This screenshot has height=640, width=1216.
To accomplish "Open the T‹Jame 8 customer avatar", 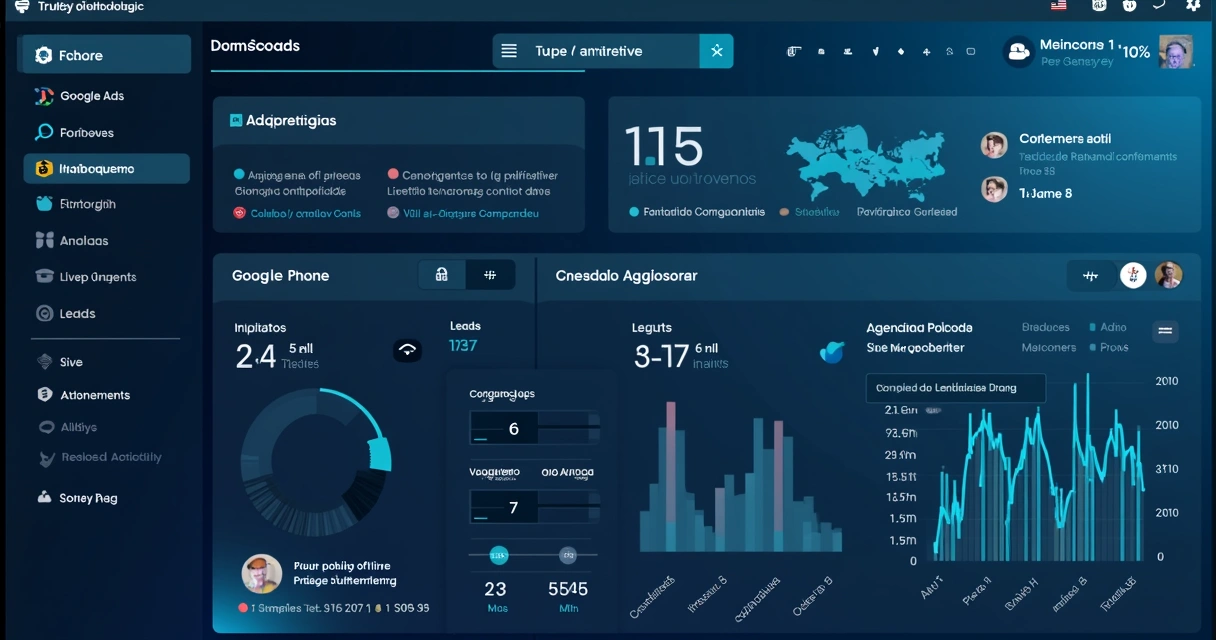I will click(x=994, y=189).
